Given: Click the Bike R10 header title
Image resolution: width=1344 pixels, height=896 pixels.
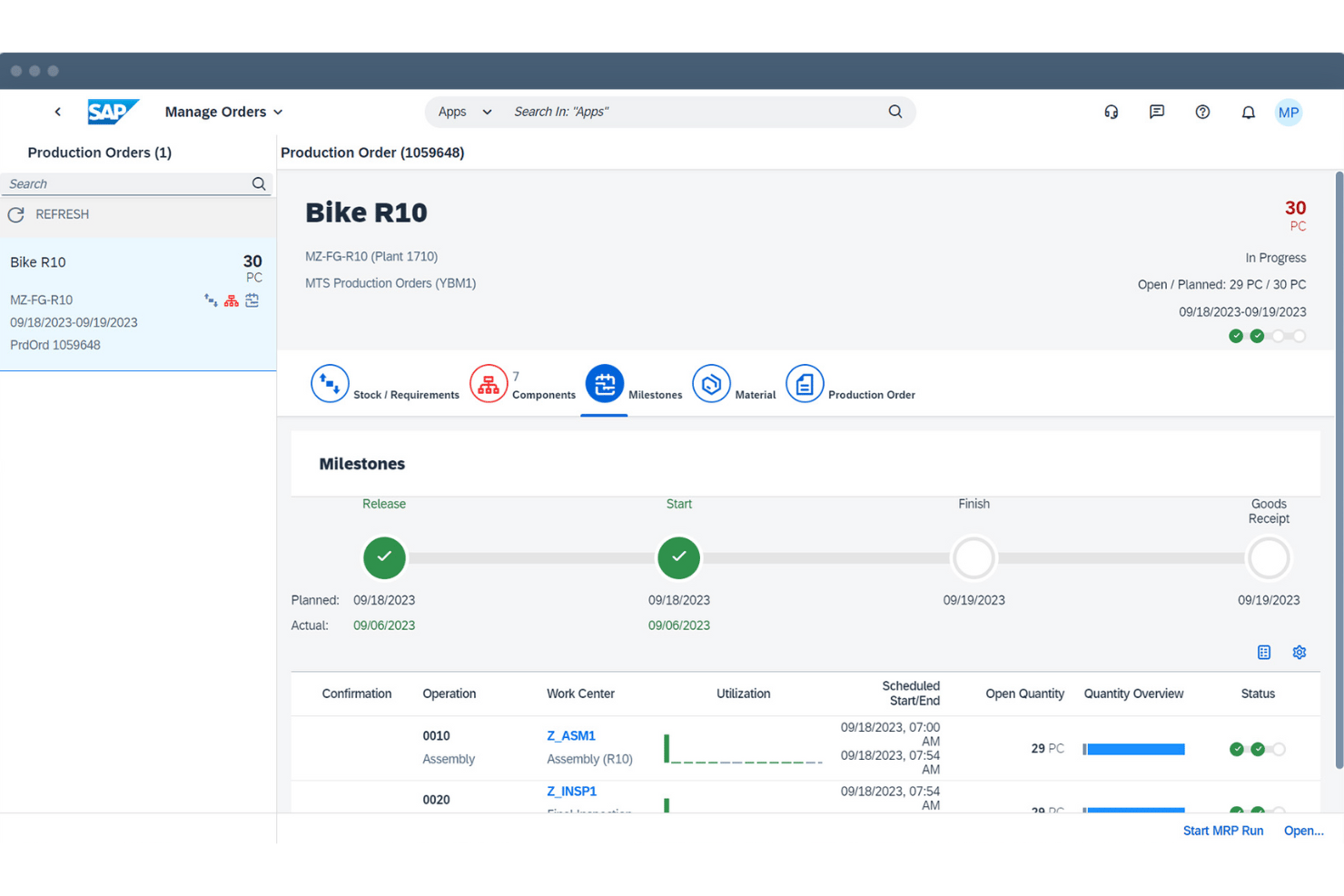Looking at the screenshot, I should click(366, 212).
